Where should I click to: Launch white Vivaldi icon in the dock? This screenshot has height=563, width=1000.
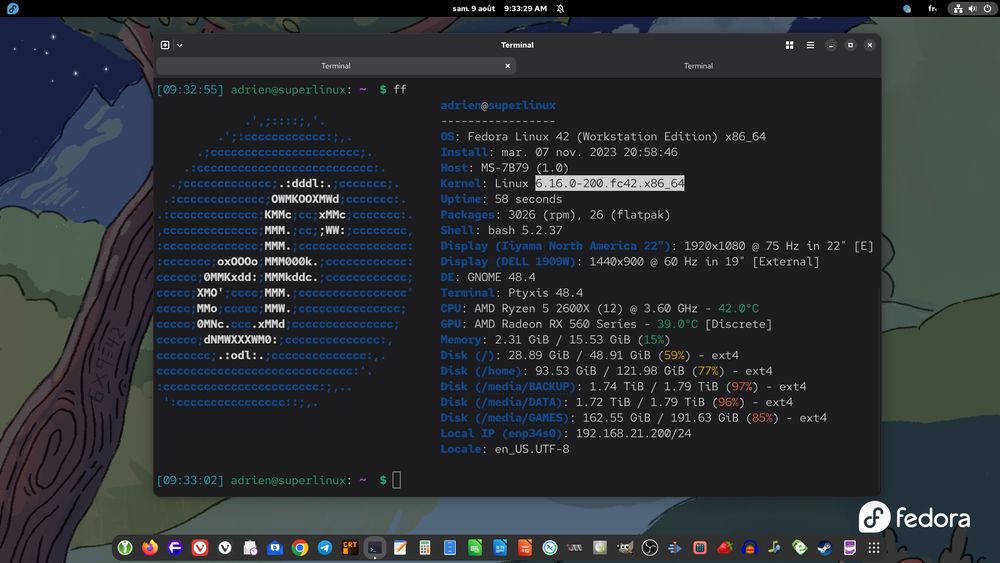click(x=224, y=547)
